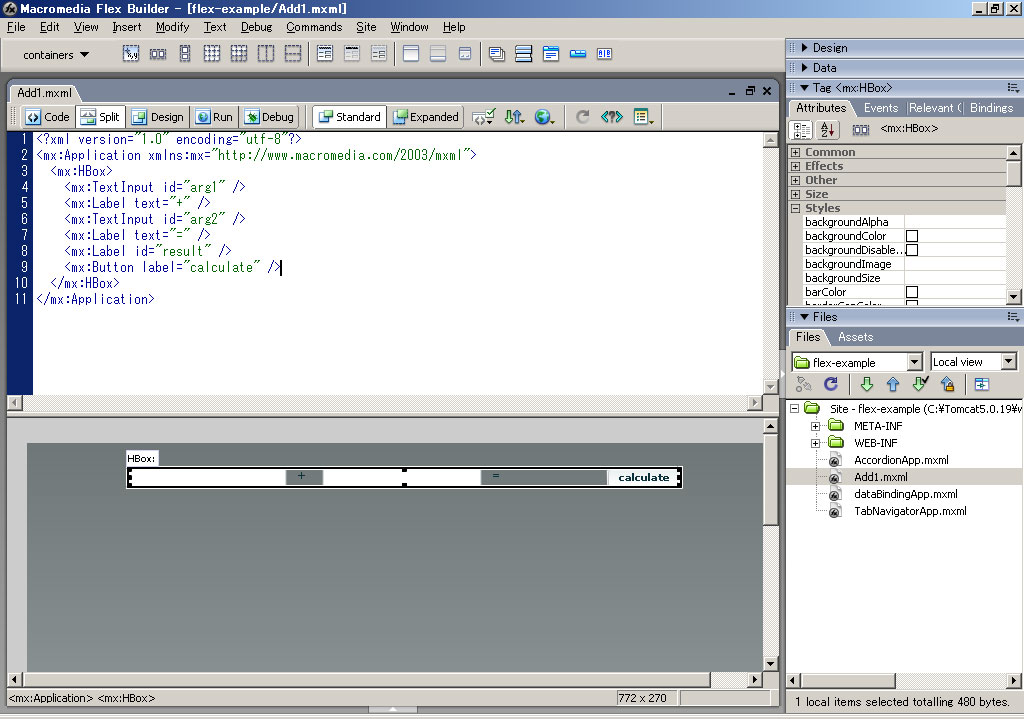This screenshot has width=1024, height=719.
Task: Click the HBox tag icon in Tag inspector
Action: [861, 129]
